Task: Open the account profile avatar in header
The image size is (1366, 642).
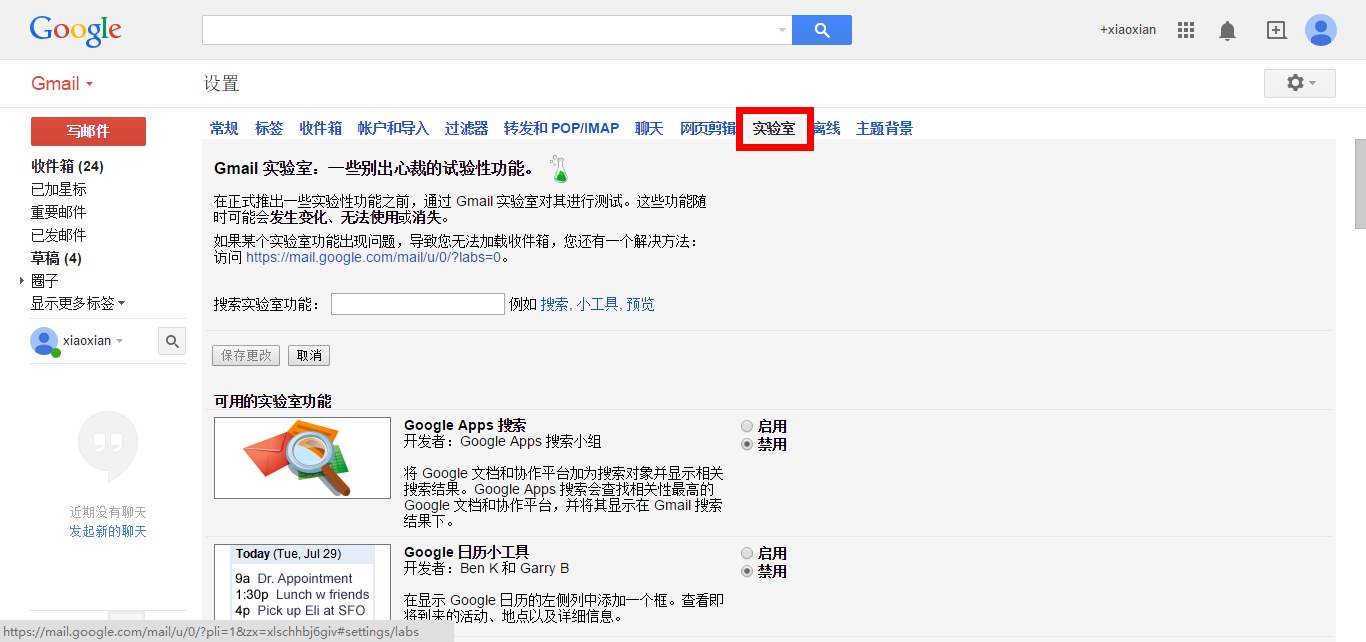Action: 1321,30
